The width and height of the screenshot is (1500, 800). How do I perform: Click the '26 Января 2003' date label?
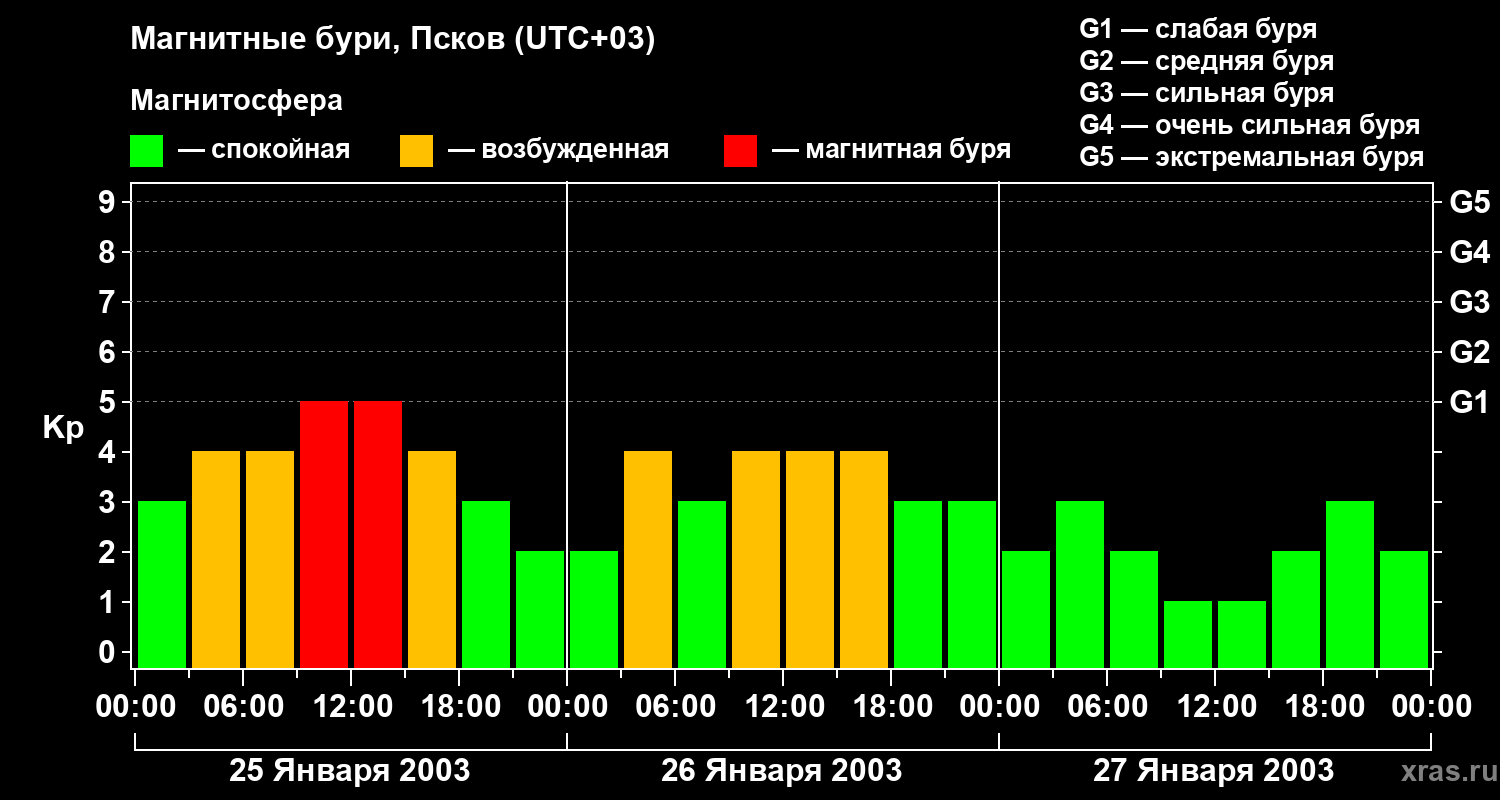[x=782, y=771]
